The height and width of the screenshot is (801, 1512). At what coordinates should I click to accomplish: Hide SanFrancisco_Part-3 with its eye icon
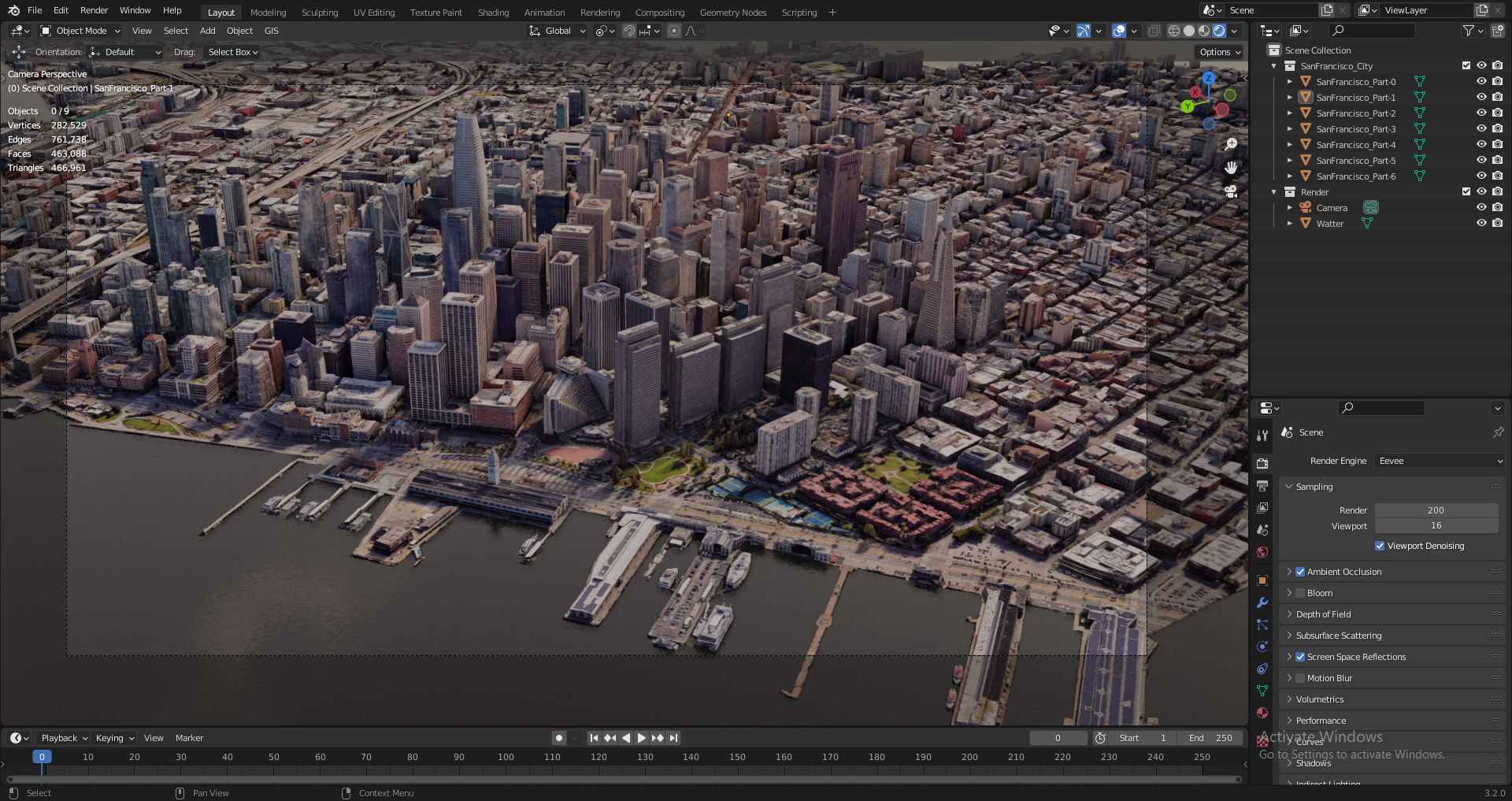[1481, 128]
